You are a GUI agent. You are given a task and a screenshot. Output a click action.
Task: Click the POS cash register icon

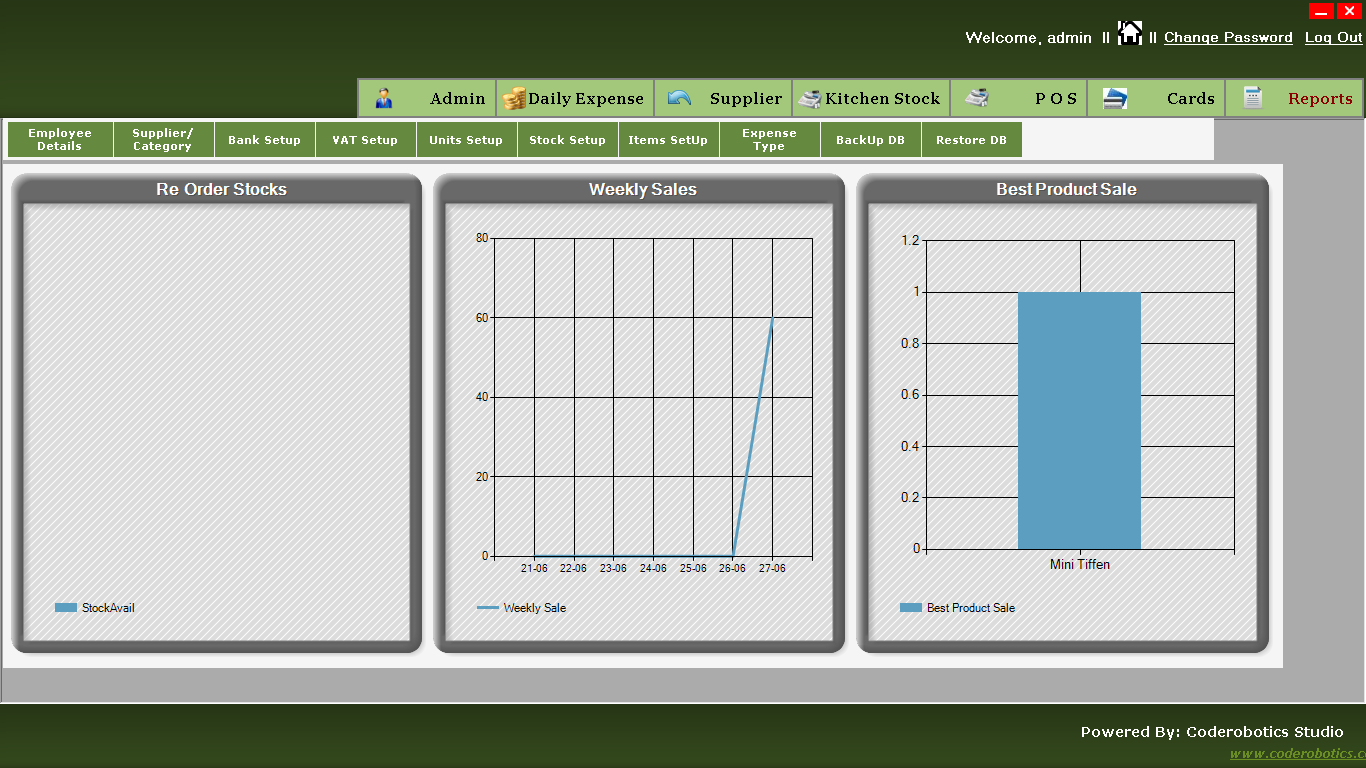click(977, 98)
